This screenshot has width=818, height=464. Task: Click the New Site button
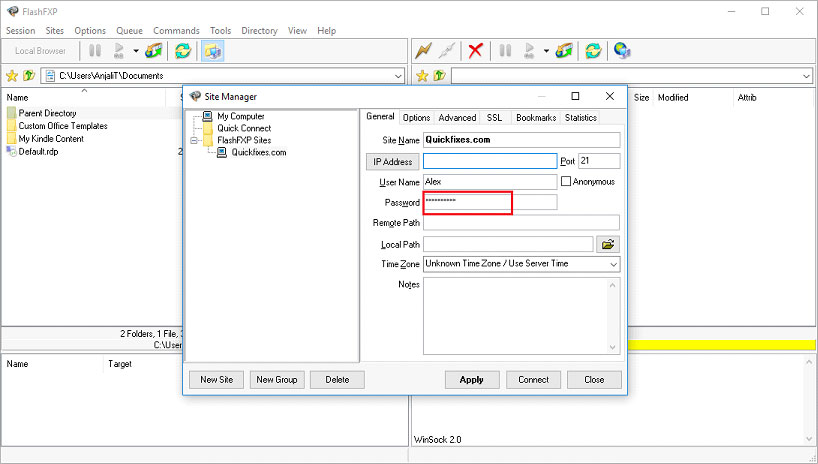(216, 380)
